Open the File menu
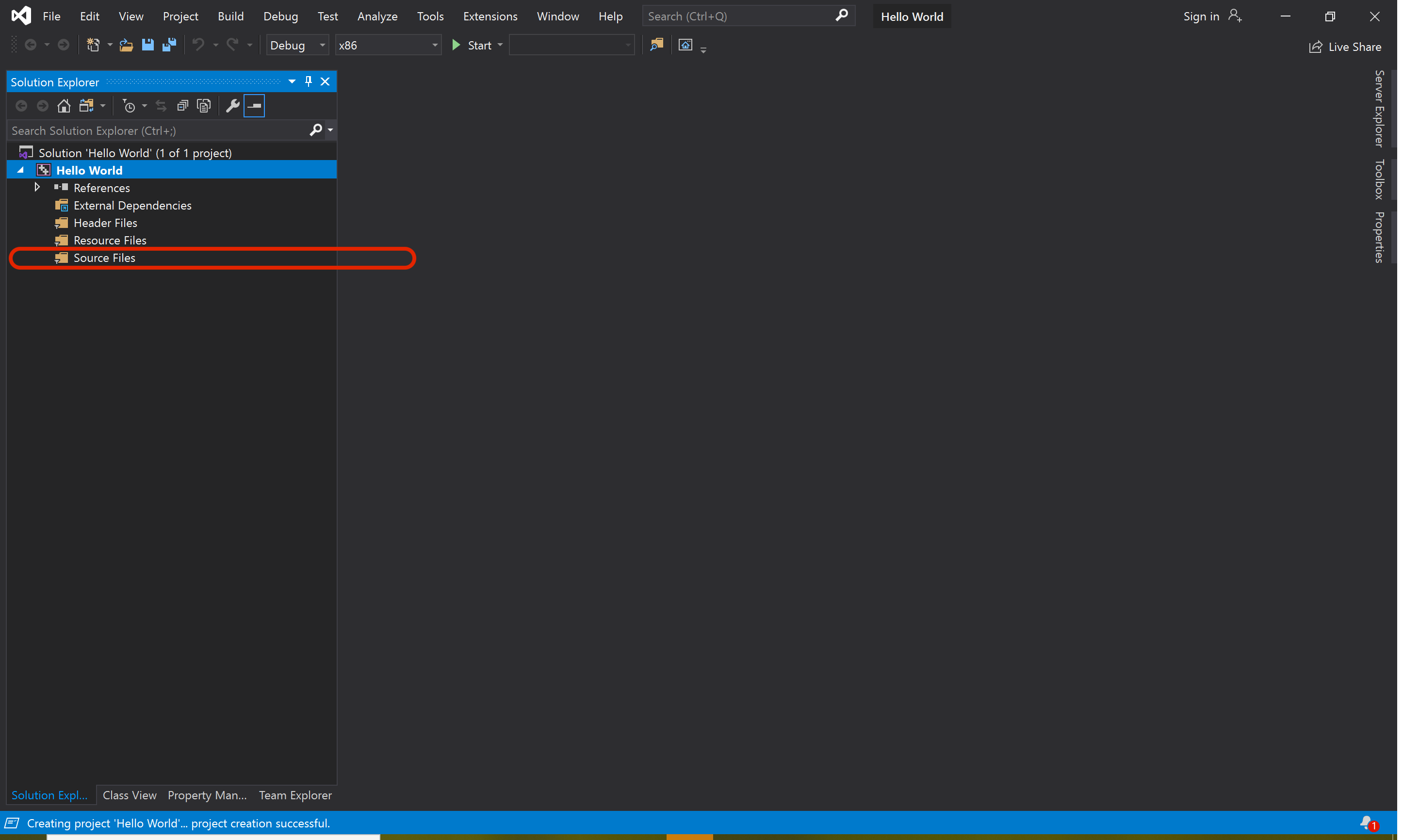The height and width of the screenshot is (840, 1403). [51, 16]
